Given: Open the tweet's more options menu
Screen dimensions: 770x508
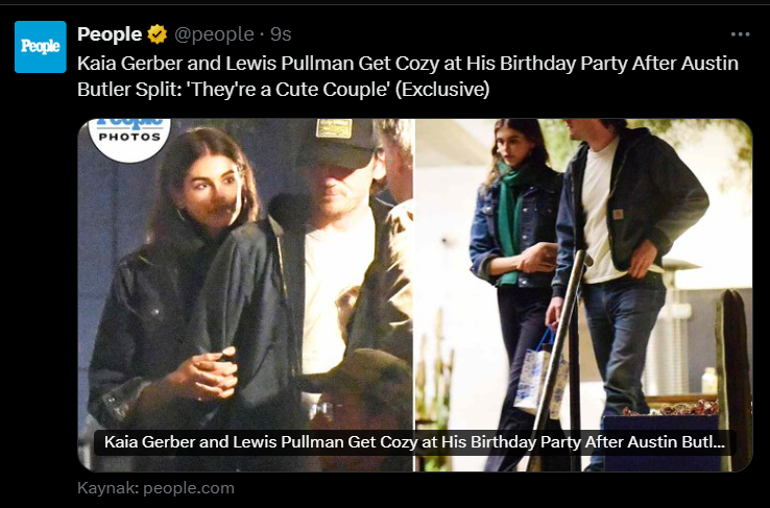Looking at the screenshot, I should (739, 34).
